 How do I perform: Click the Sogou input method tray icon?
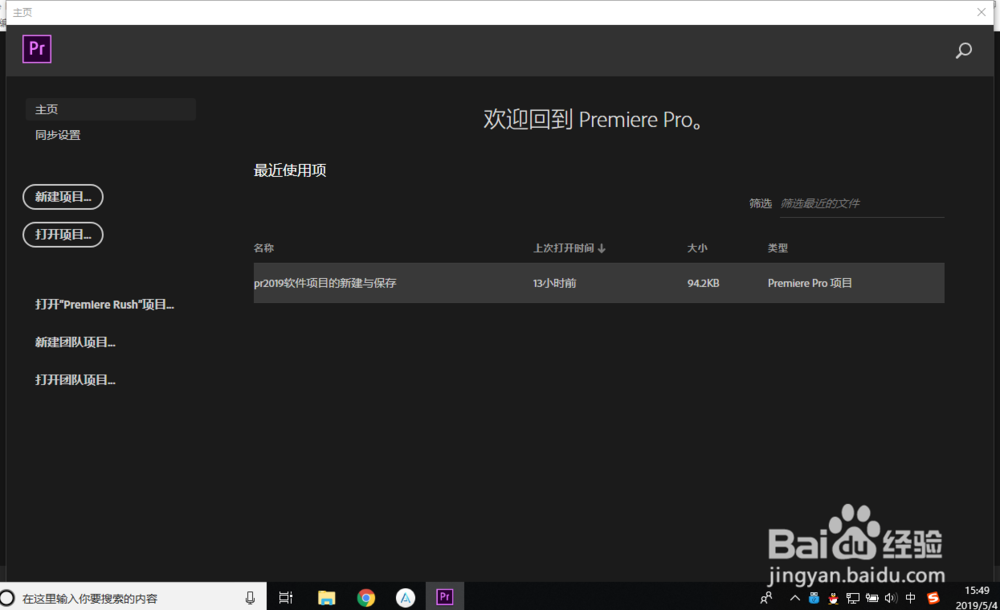click(933, 598)
